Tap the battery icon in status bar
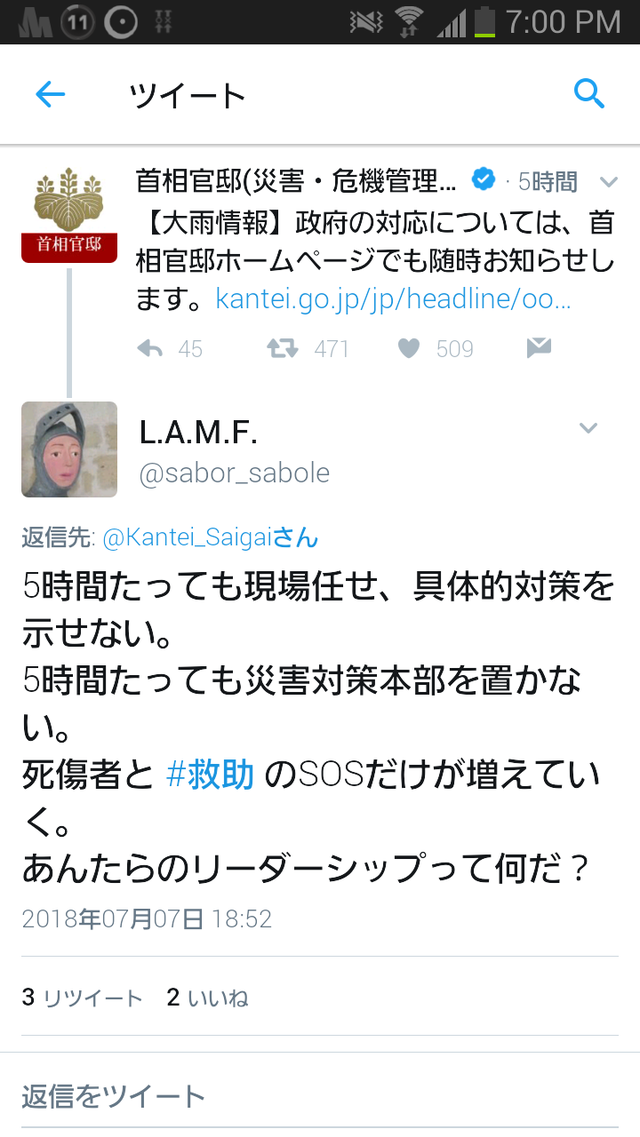640x1137 pixels. pos(484,22)
